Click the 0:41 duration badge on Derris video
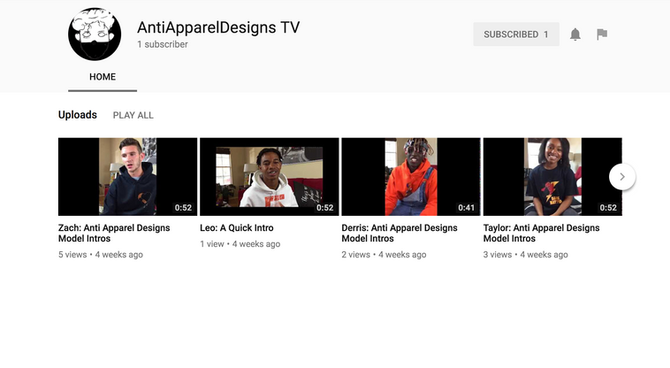670x368 pixels. (466, 208)
